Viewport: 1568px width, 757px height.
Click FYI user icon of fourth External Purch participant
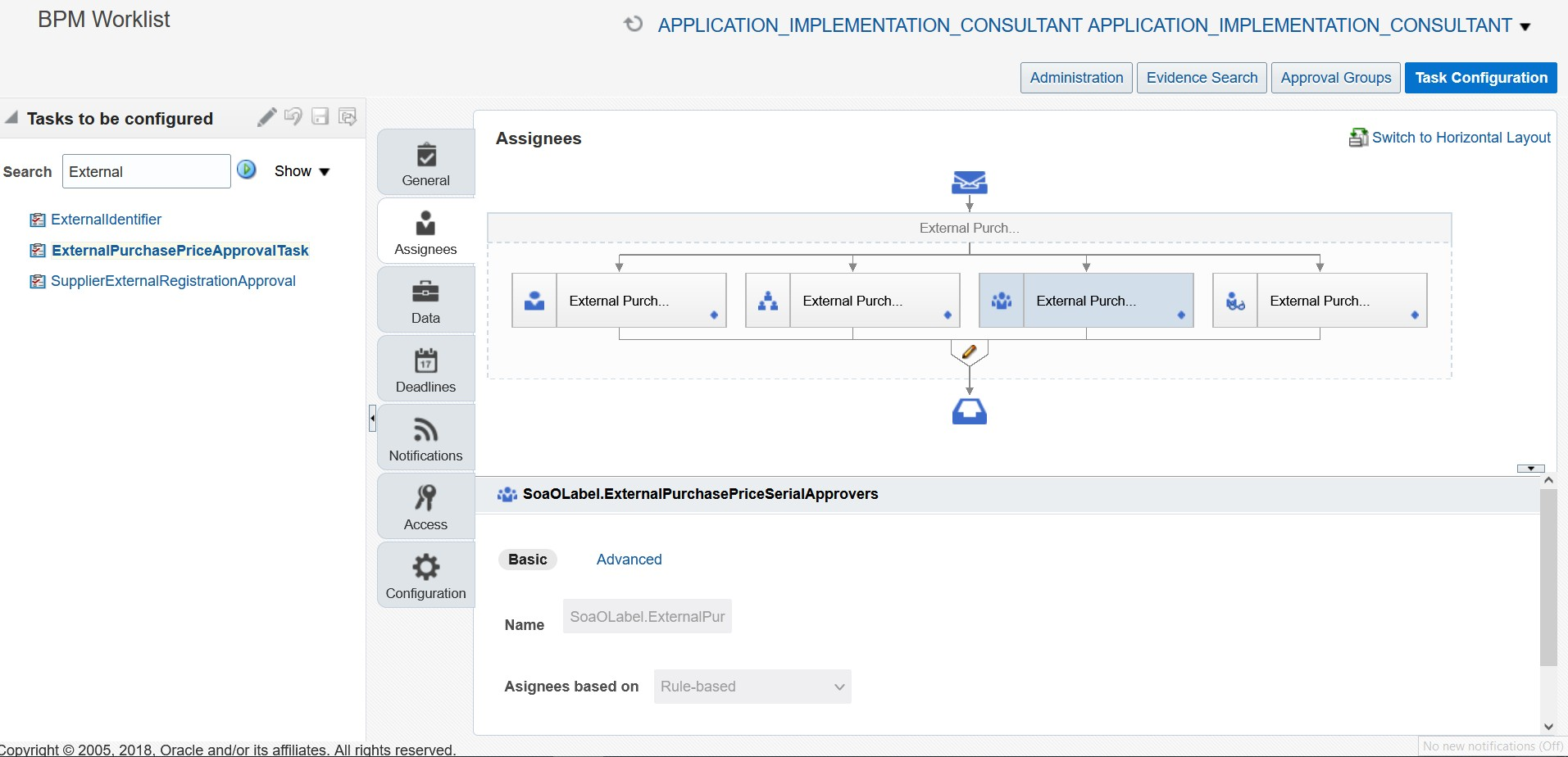click(x=1235, y=301)
